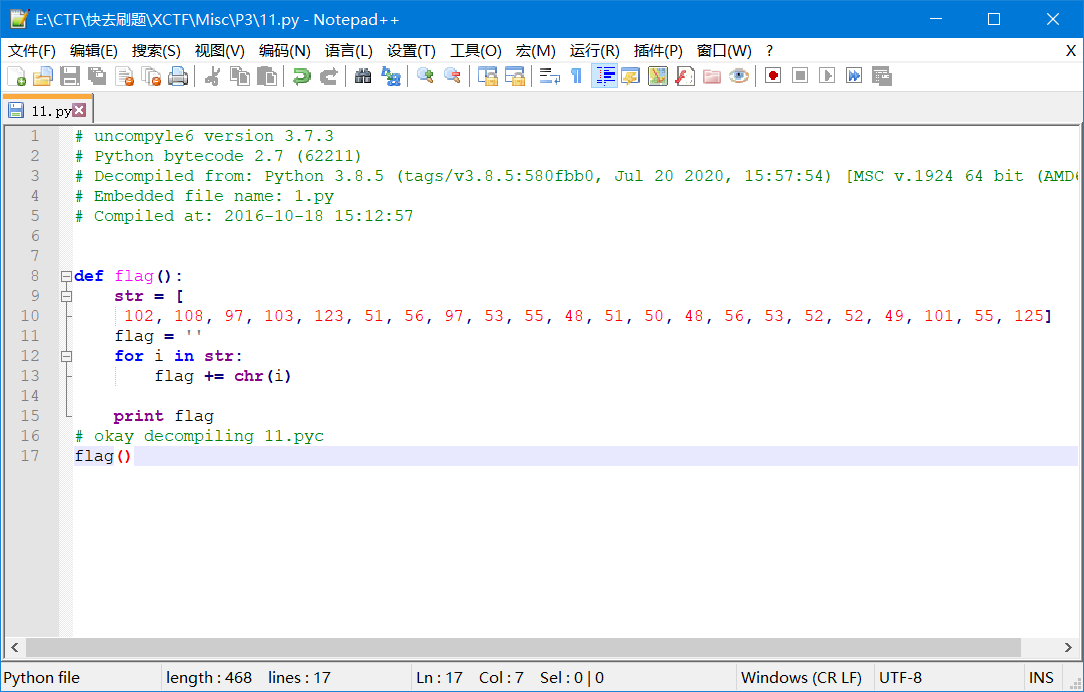Image resolution: width=1084 pixels, height=692 pixels.
Task: Click the Stop recording macro icon
Action: (800, 76)
